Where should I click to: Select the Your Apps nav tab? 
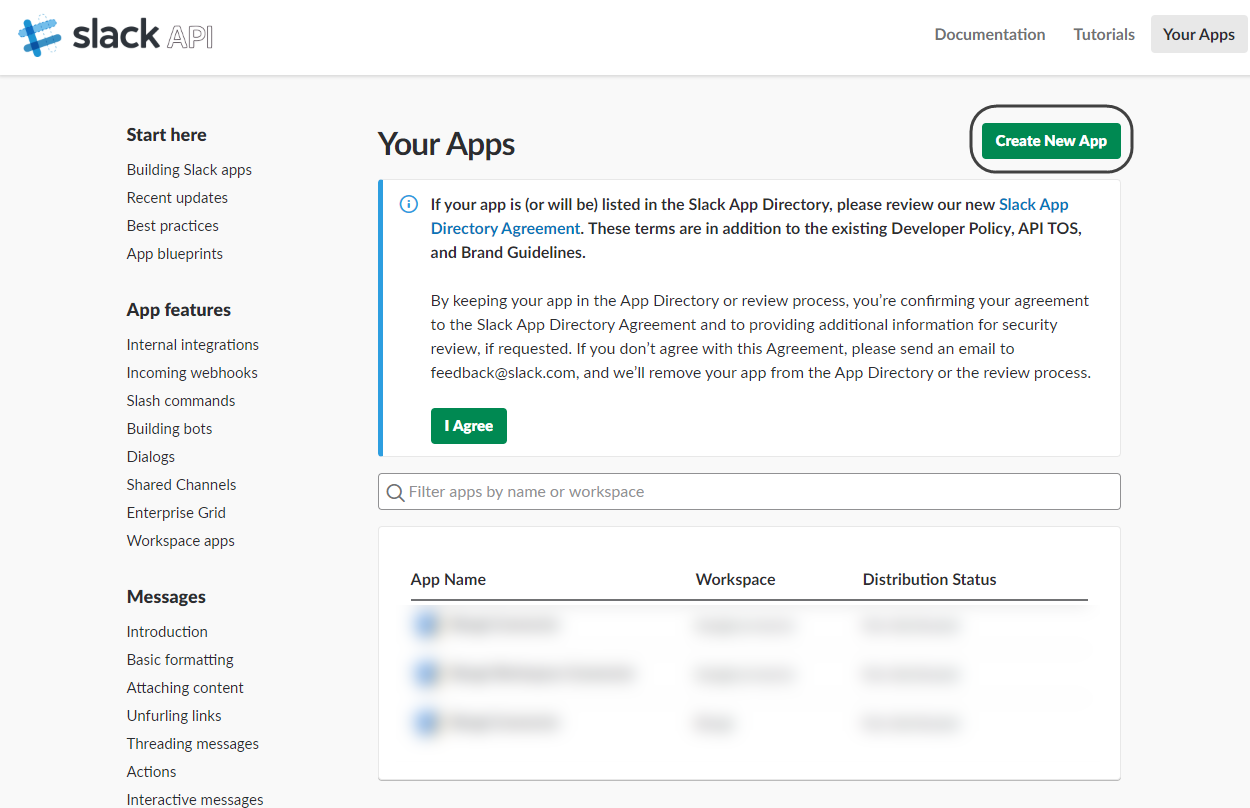tap(1199, 34)
